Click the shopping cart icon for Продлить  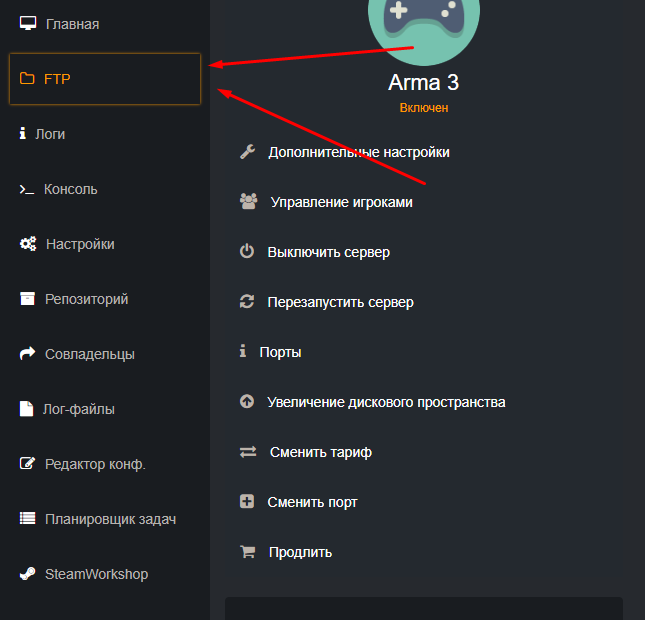point(247,552)
